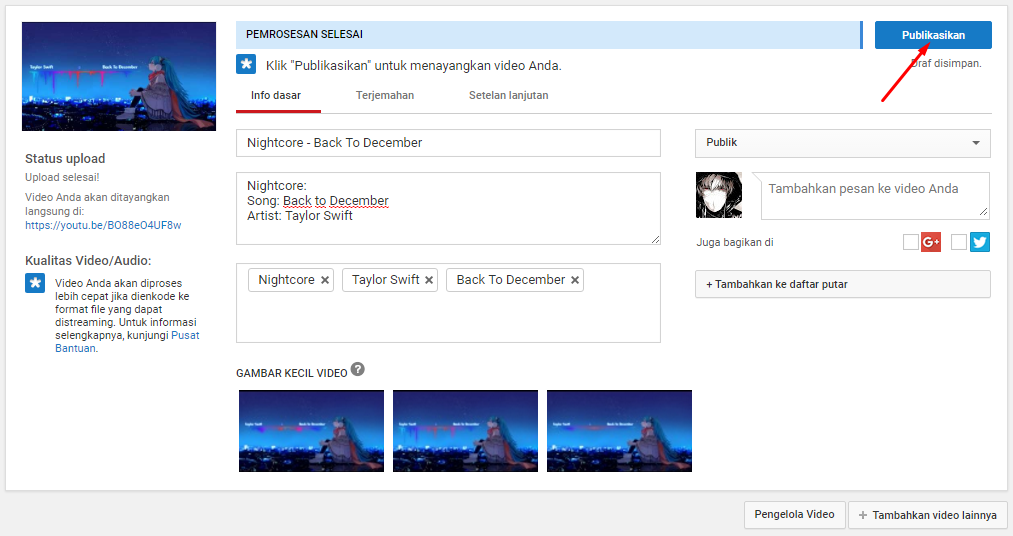Image resolution: width=1013 pixels, height=536 pixels.
Task: Click the Google+ share icon
Action: (x=930, y=242)
